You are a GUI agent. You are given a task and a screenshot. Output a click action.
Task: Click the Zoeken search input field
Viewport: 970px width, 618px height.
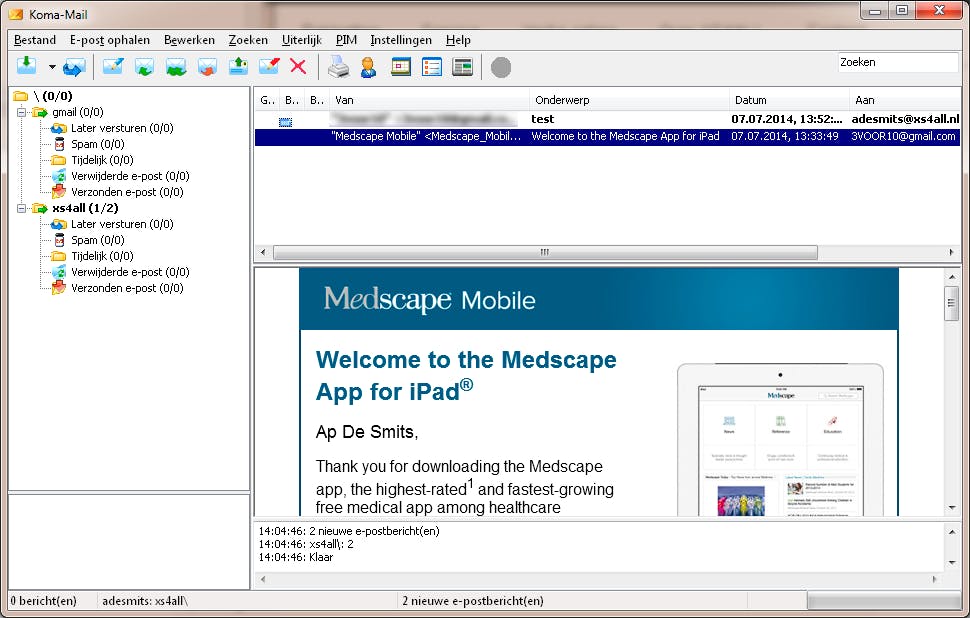(898, 62)
